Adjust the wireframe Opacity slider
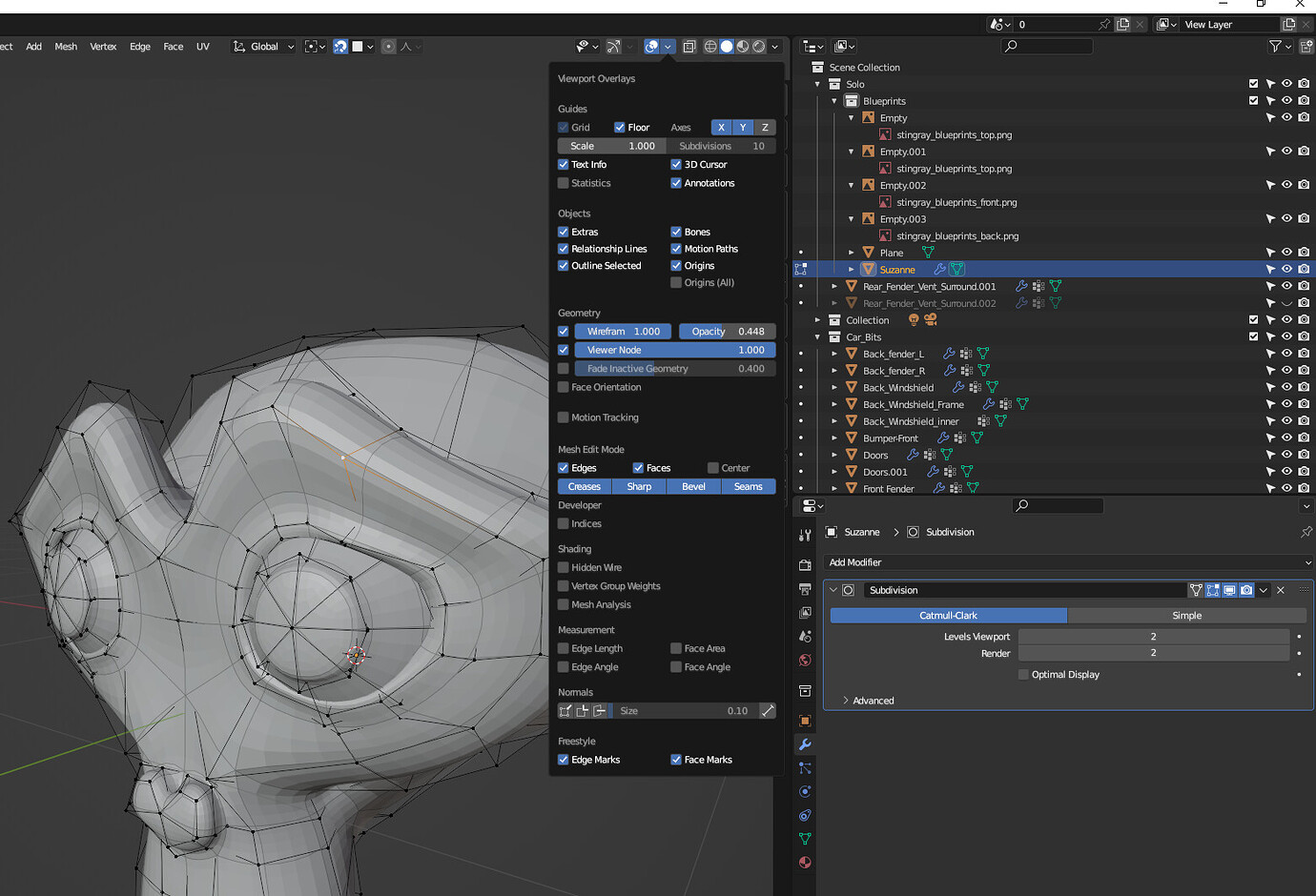 (728, 332)
